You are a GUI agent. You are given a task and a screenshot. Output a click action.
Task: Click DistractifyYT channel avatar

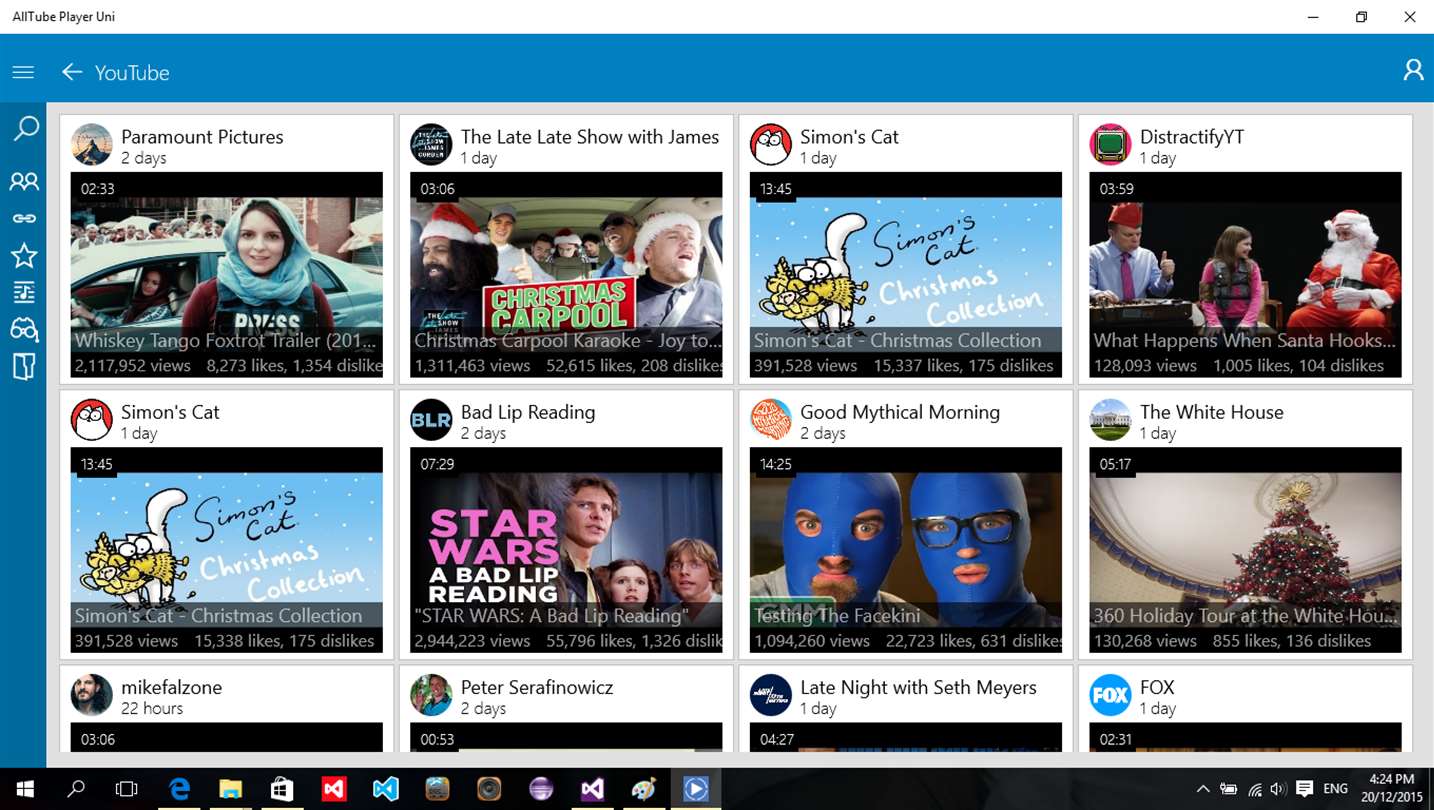[x=1110, y=145]
